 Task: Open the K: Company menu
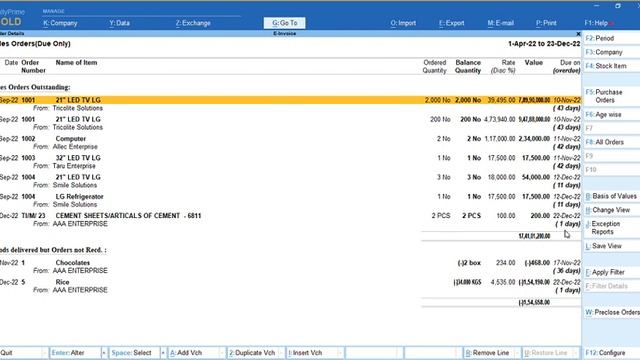(x=60, y=23)
